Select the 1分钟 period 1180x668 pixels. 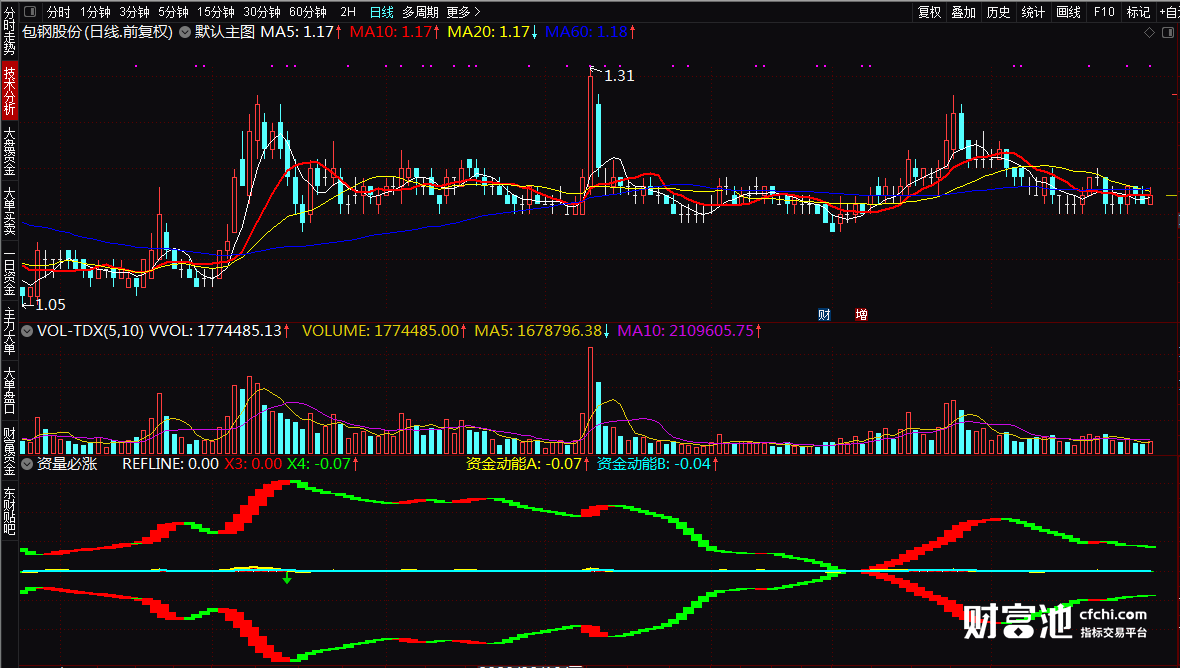[x=95, y=12]
